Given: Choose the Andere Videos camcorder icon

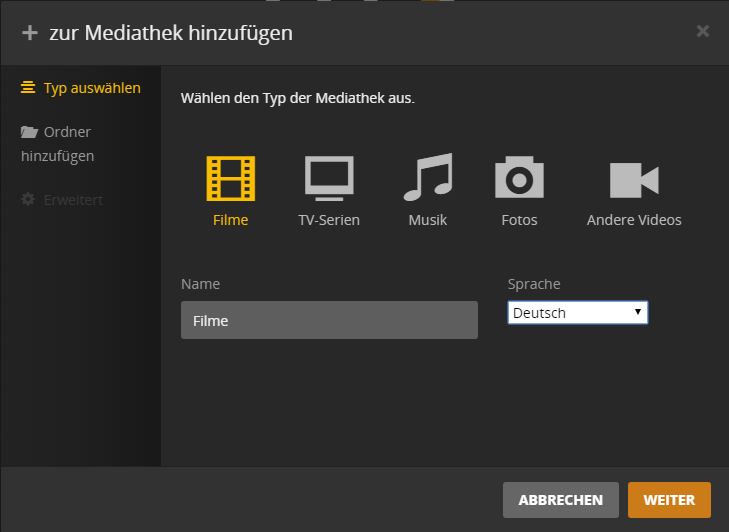Looking at the screenshot, I should click(634, 180).
